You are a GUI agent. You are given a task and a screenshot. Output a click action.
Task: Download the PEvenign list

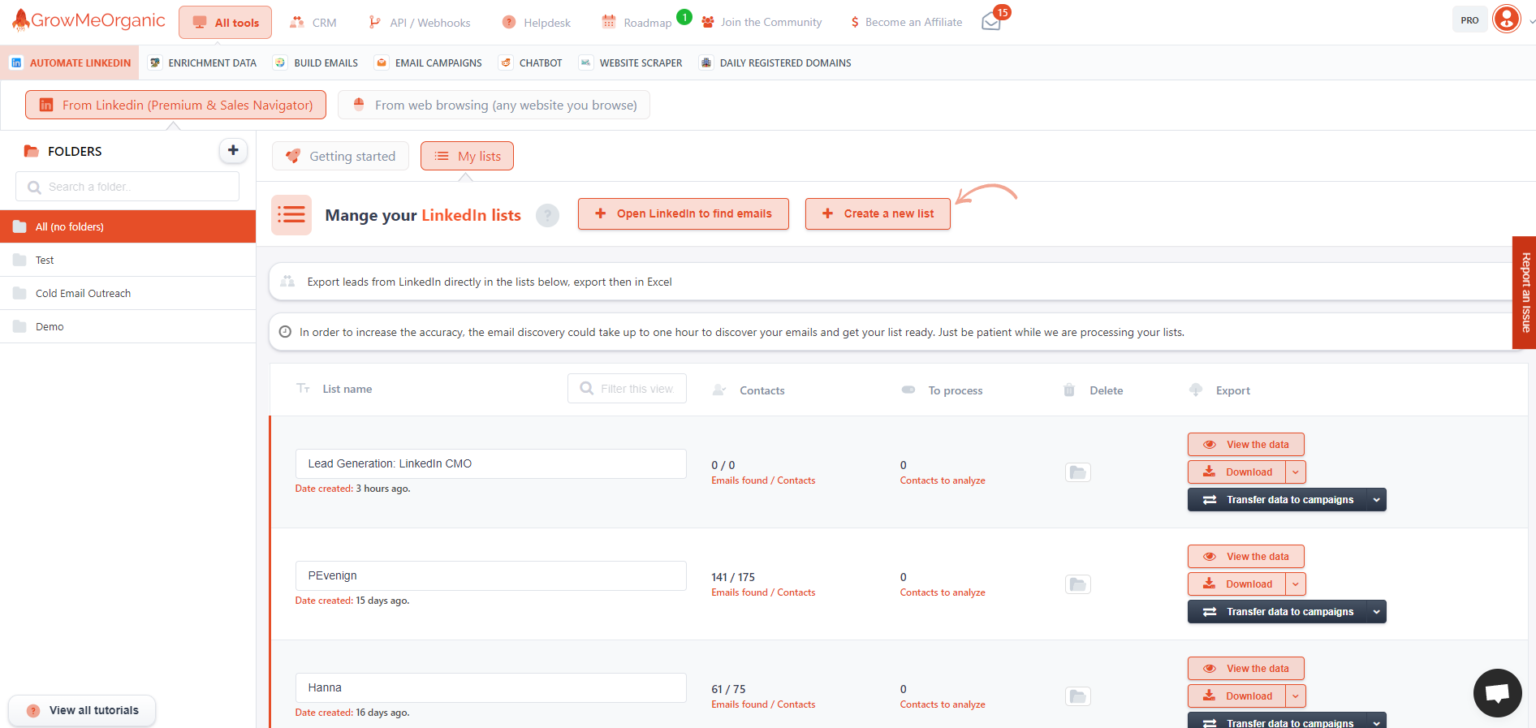coord(1237,584)
